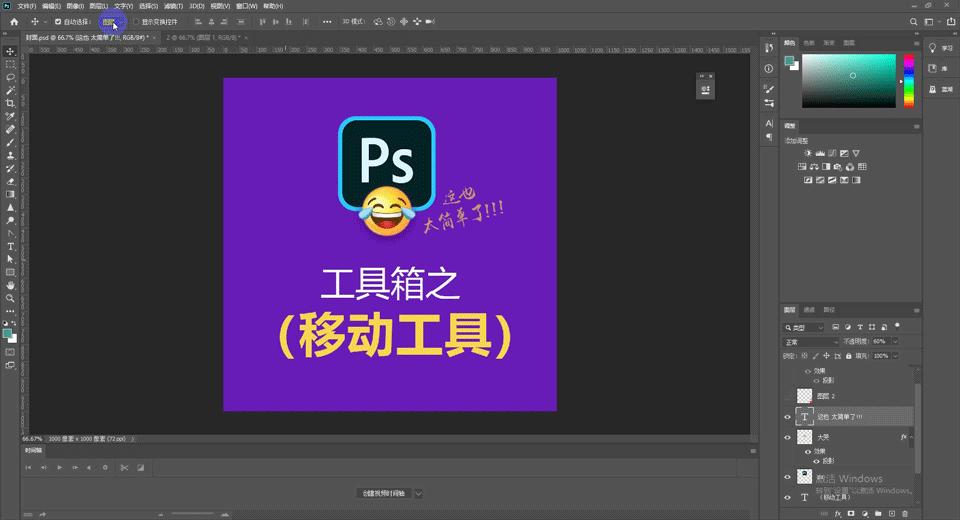Open the 滤镜 menu in the menu bar
960x520 pixels.
171,6
